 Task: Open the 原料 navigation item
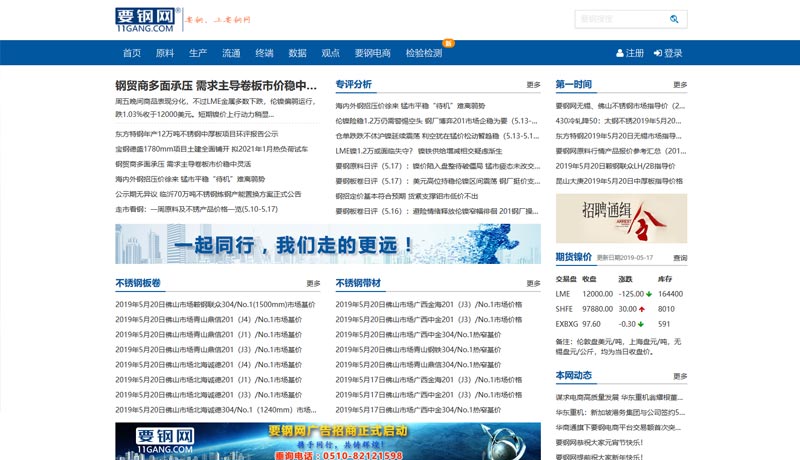coord(165,54)
